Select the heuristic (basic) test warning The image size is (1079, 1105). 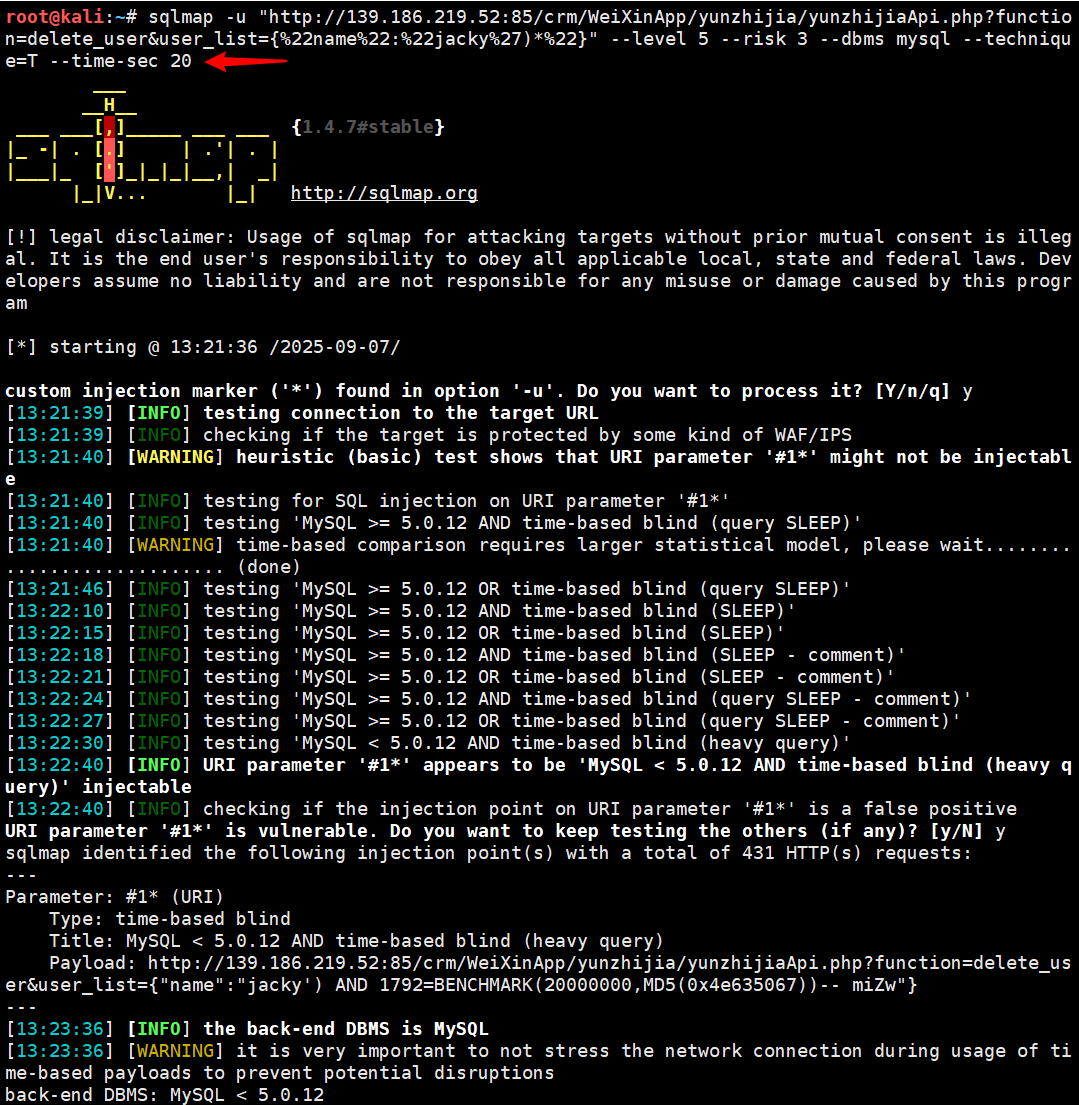[x=539, y=468]
